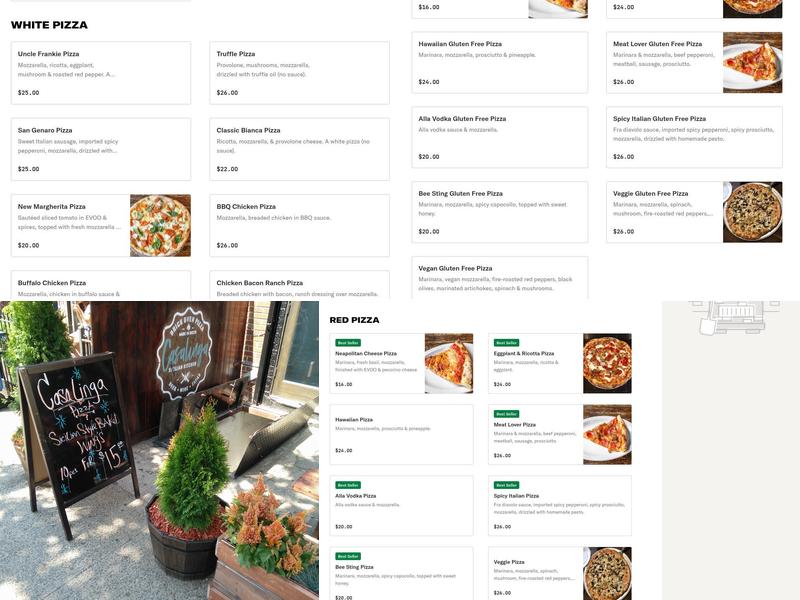Select the Hawaiian Gluten Free Pizza card
Screen dimensions: 800x600
click(500, 62)
